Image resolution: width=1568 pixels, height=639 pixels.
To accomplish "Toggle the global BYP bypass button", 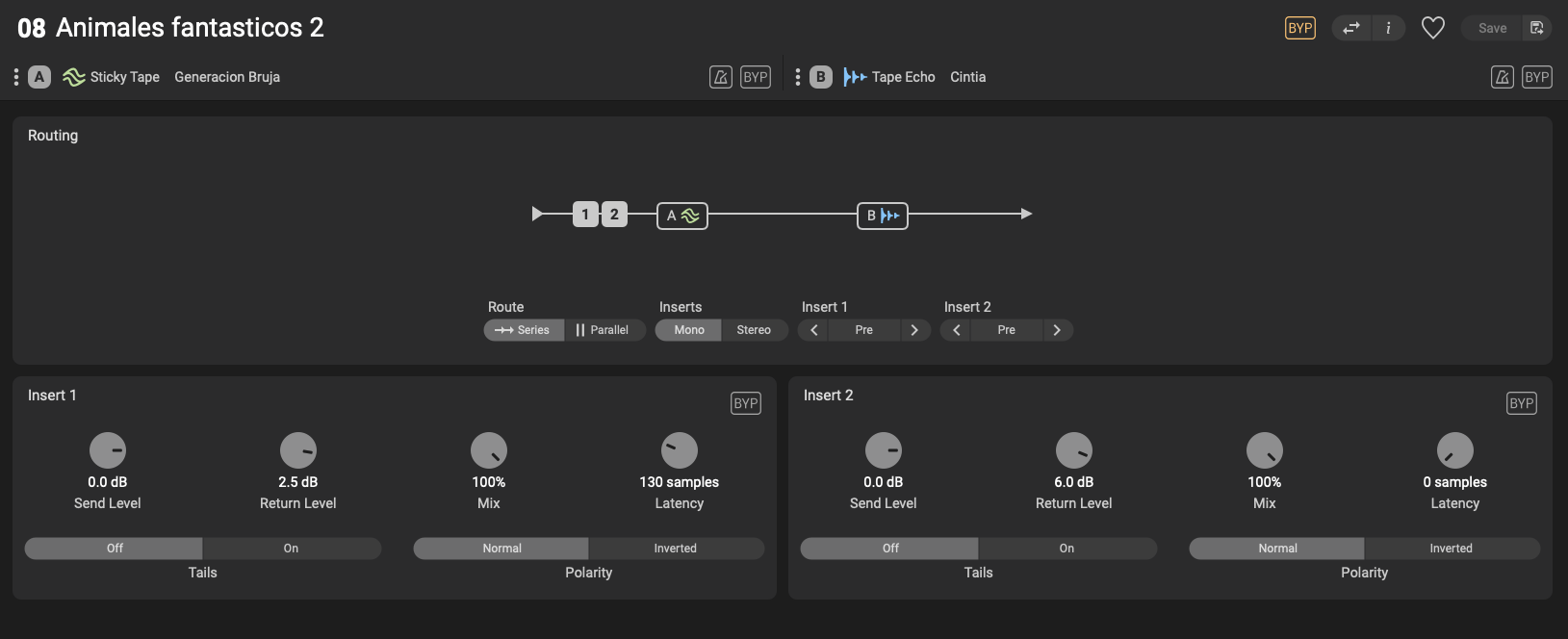I will pyautogui.click(x=1300, y=28).
